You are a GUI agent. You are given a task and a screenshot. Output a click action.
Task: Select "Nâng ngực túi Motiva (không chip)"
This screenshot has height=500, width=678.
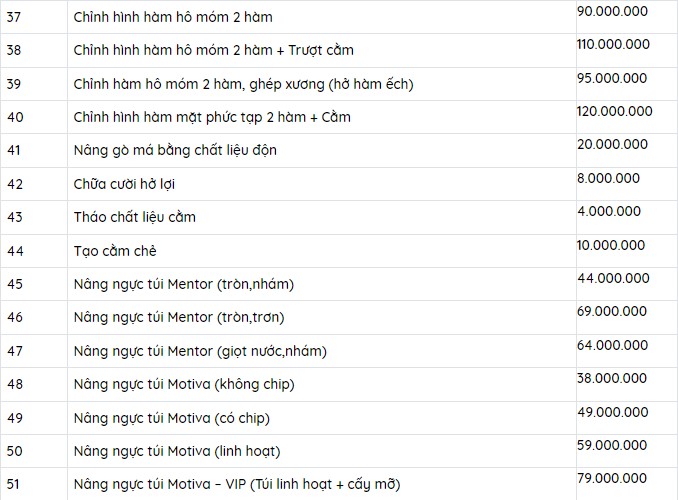tap(184, 384)
